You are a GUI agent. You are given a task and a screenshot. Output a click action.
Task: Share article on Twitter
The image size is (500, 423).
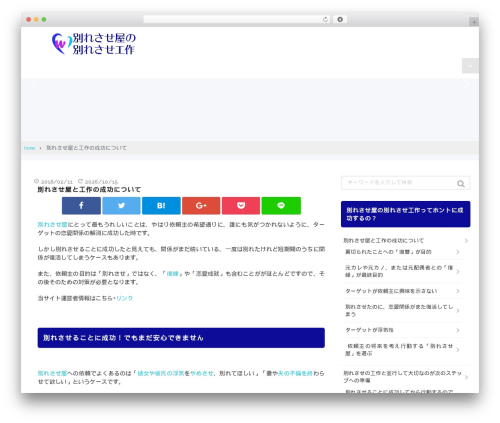pos(121,206)
